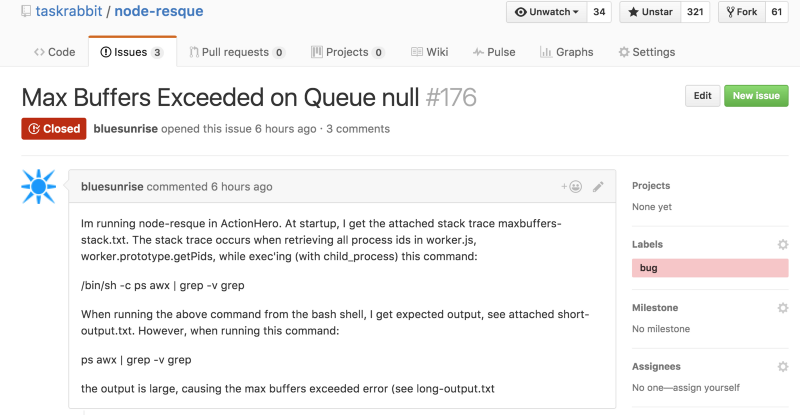Fork the node-resque repository

pyautogui.click(x=742, y=12)
